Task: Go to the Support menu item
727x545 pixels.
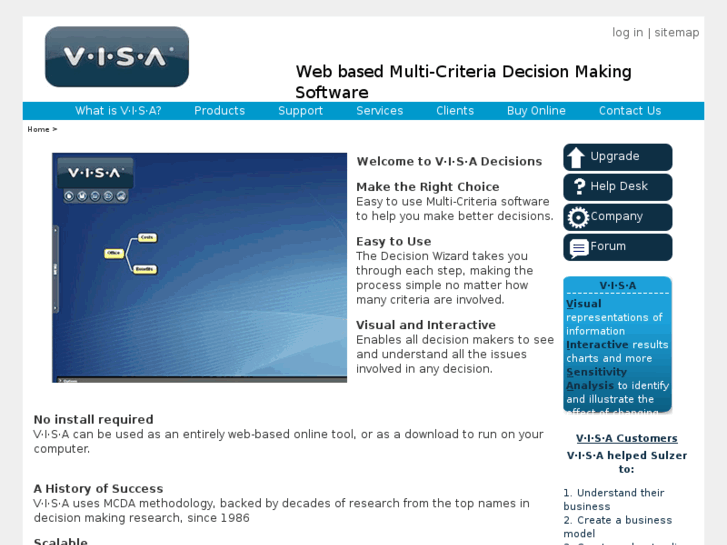Action: pyautogui.click(x=300, y=111)
